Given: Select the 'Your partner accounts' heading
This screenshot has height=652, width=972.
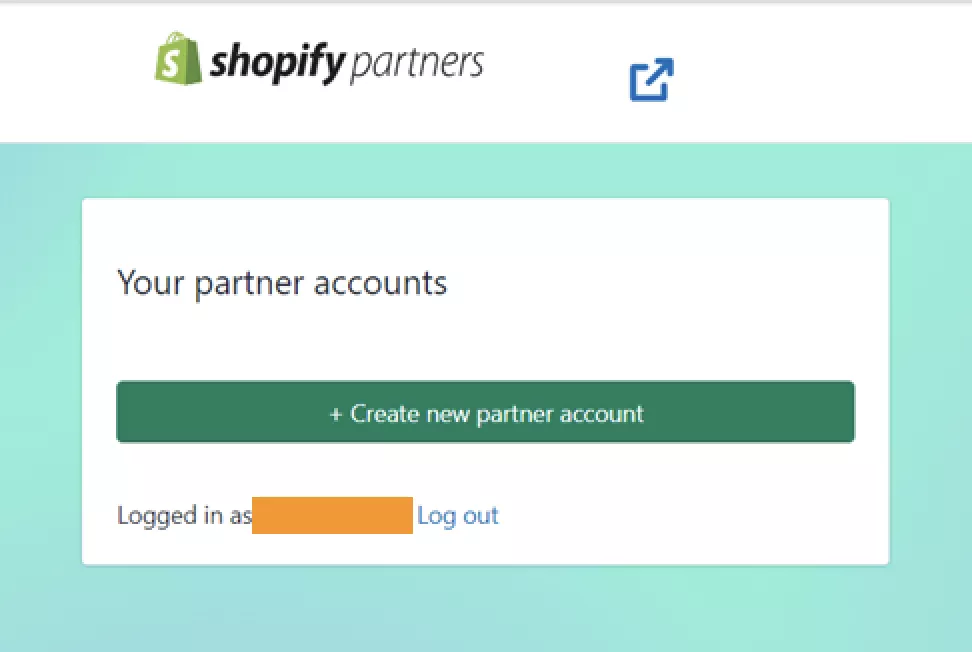Looking at the screenshot, I should [282, 283].
